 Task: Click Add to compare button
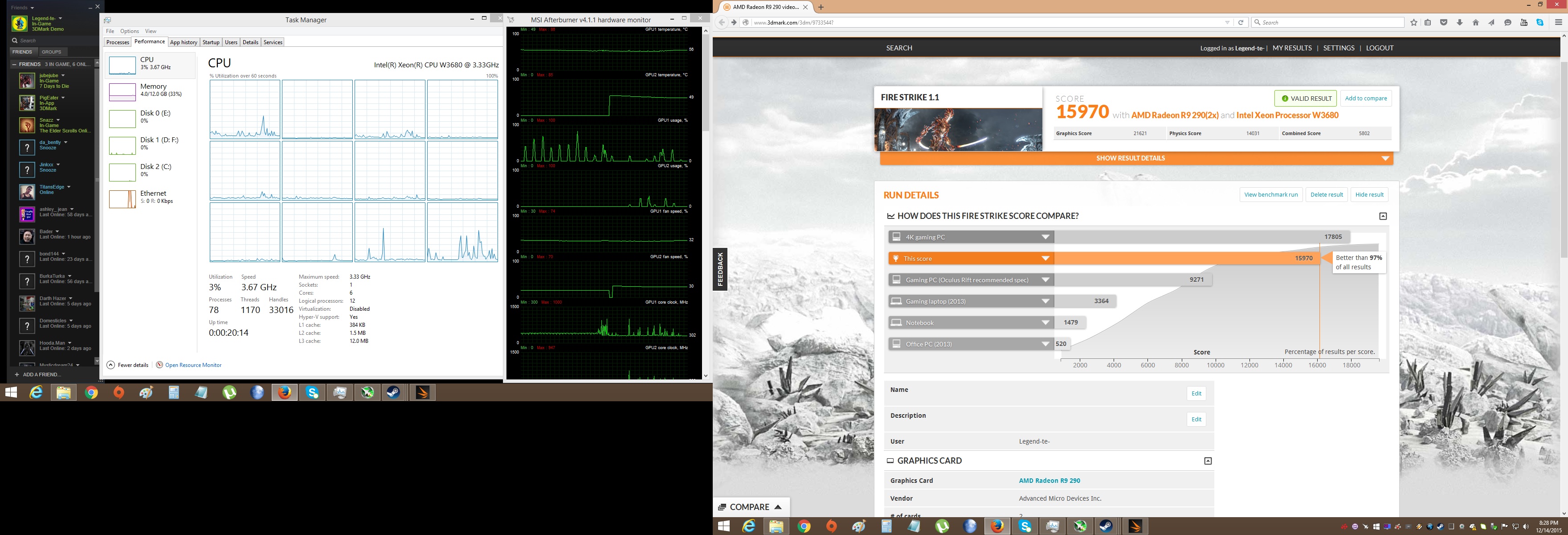[x=1366, y=99]
